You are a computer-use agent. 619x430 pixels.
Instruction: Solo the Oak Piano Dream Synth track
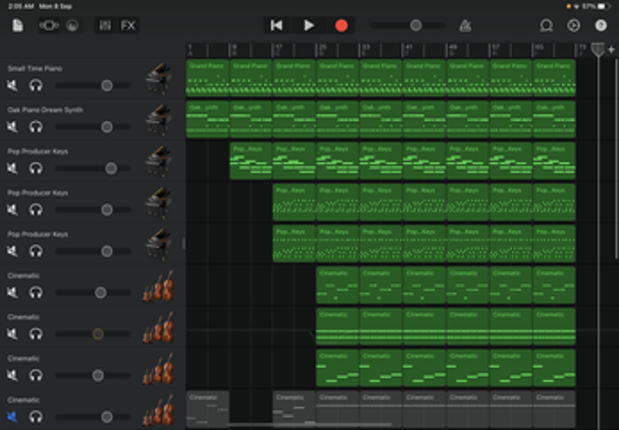(x=36, y=127)
